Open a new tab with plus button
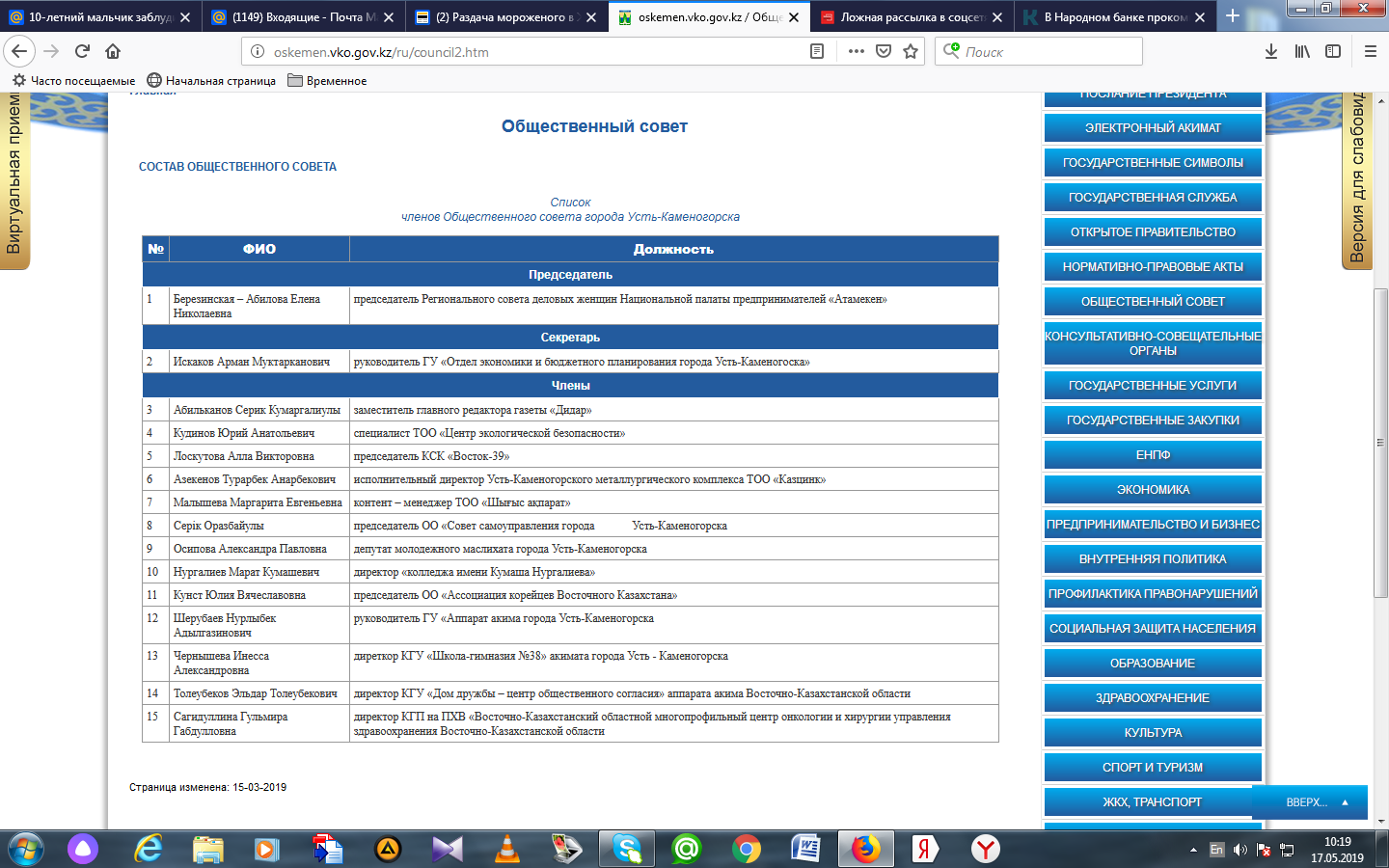Image resolution: width=1389 pixels, height=868 pixels. 1233,16
